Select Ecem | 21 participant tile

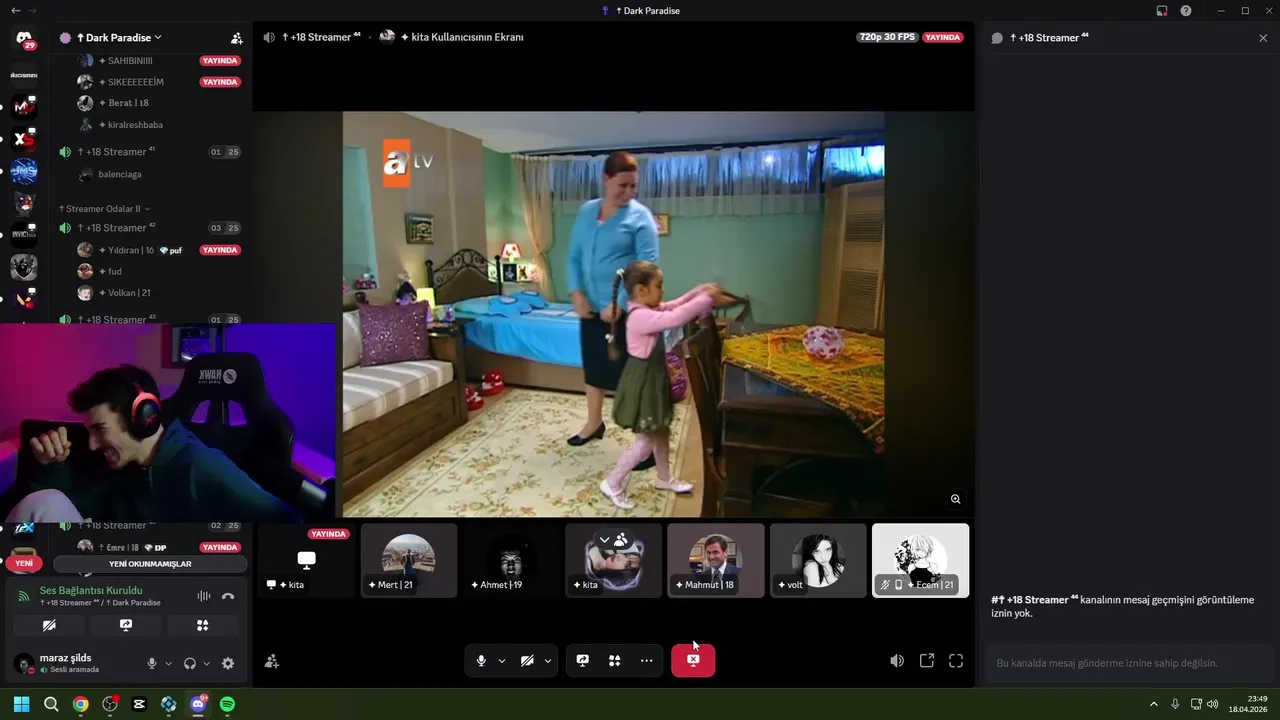[920, 561]
